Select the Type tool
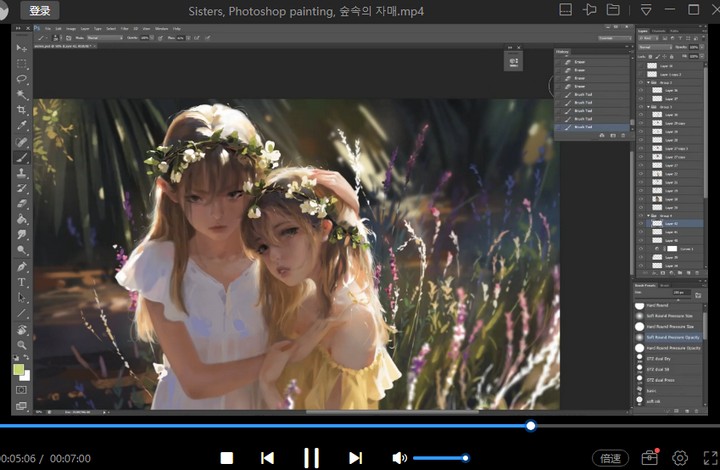Viewport: 720px width, 470px height. [x=21, y=282]
